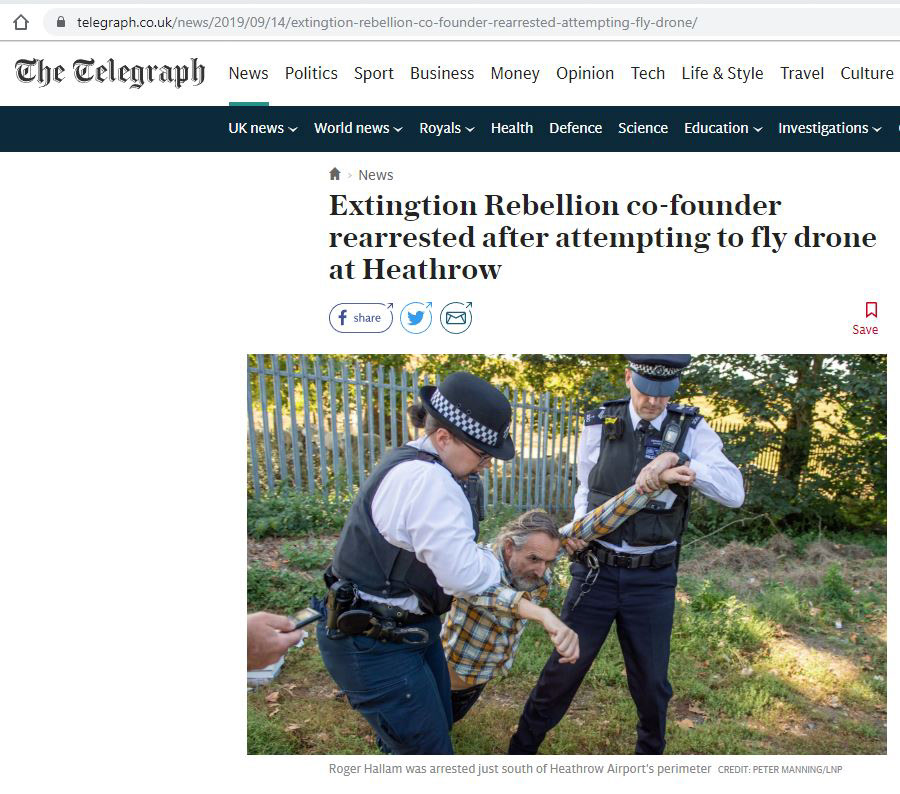
Task: Share article on Facebook
Action: pyautogui.click(x=361, y=317)
